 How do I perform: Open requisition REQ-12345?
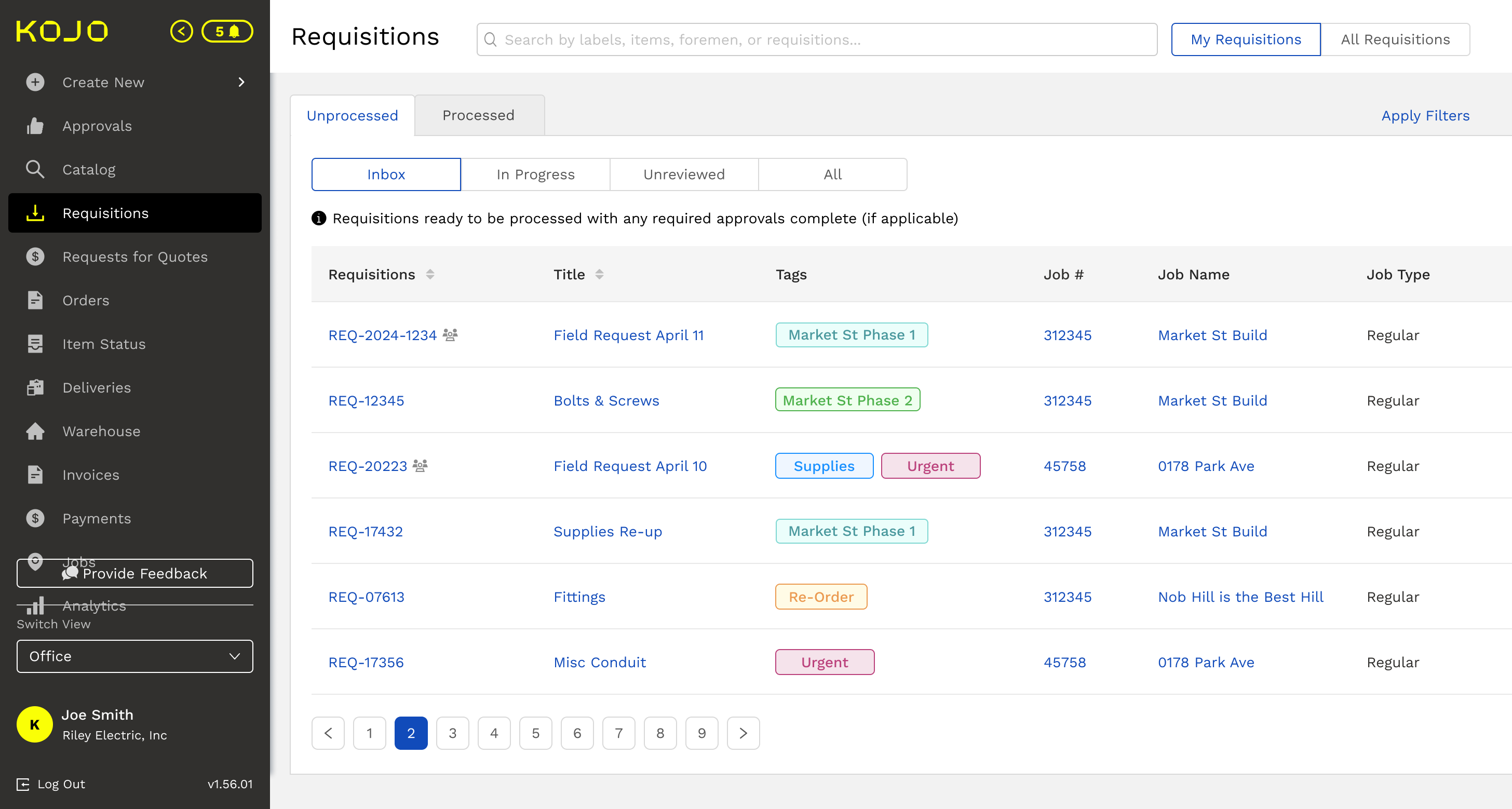coord(366,400)
